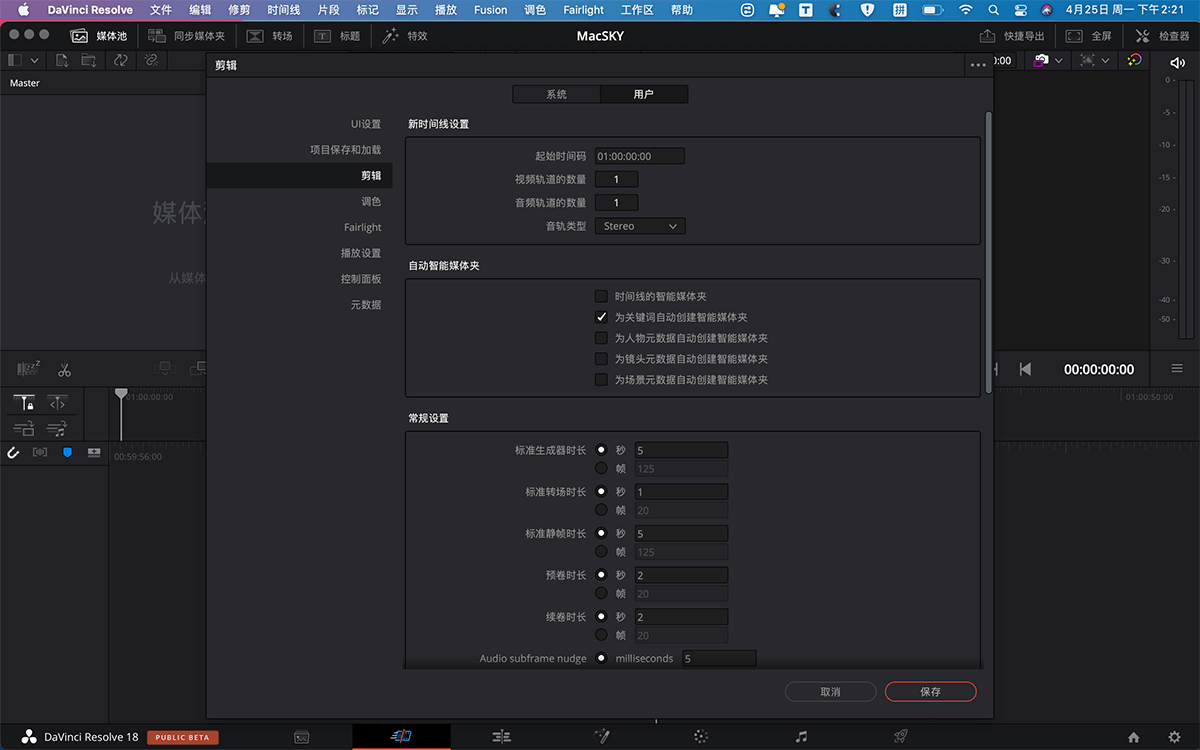Select 调色 in preferences sidebar
This screenshot has height=750, width=1200.
coord(371,201)
